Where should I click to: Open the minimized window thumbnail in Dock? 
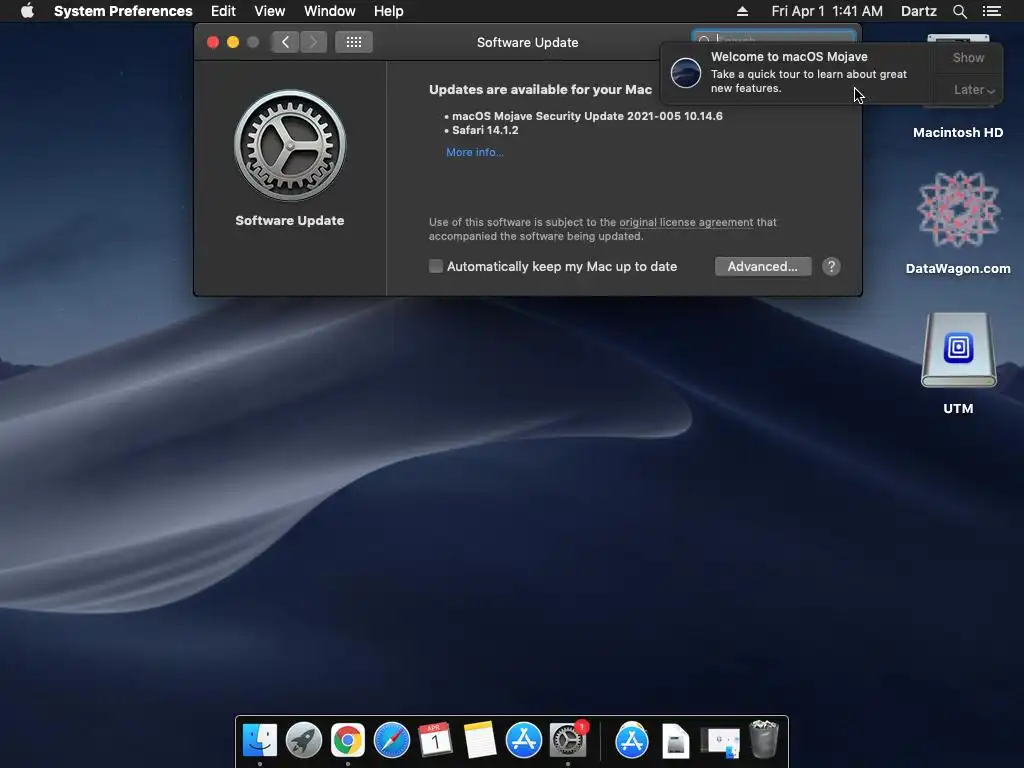pyautogui.click(x=720, y=743)
